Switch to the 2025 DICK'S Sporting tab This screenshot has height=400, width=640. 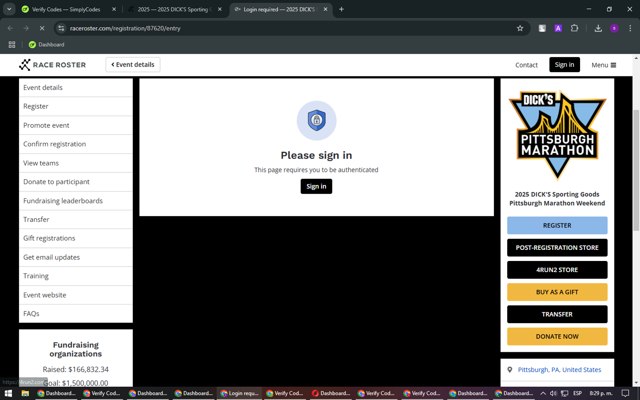[x=173, y=9]
